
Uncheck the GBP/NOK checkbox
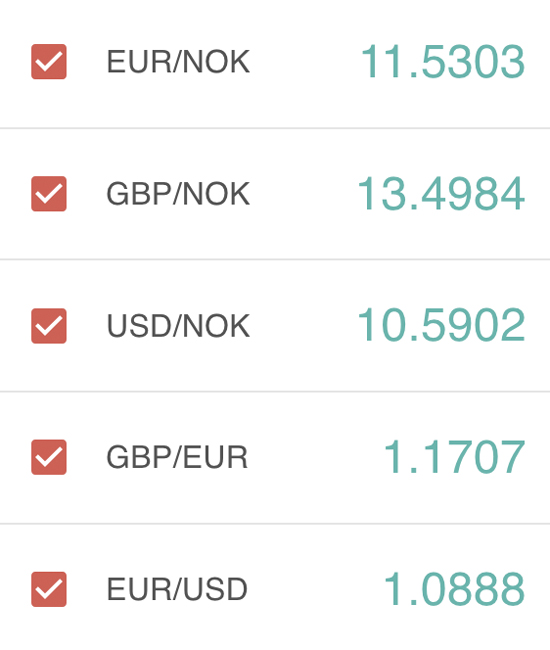[x=49, y=194]
